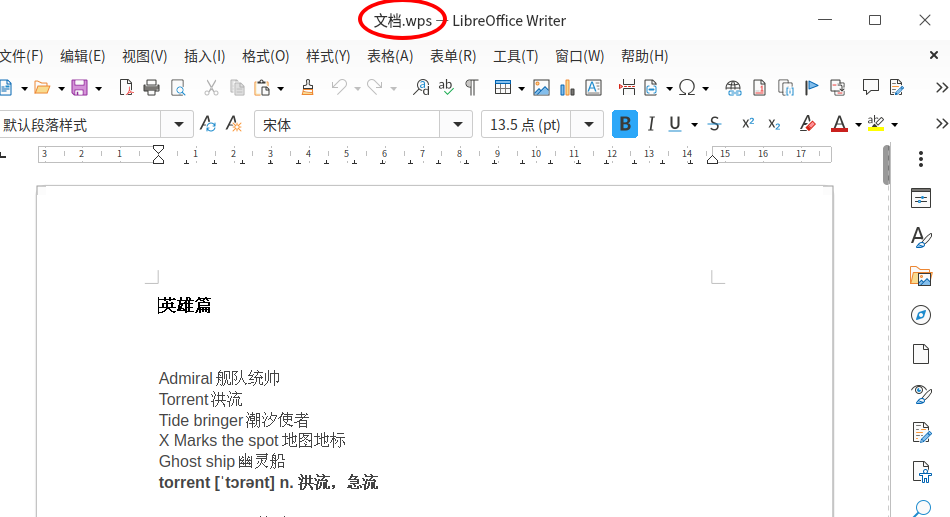Insert a field
This screenshot has width=950, height=517.
tap(651, 88)
